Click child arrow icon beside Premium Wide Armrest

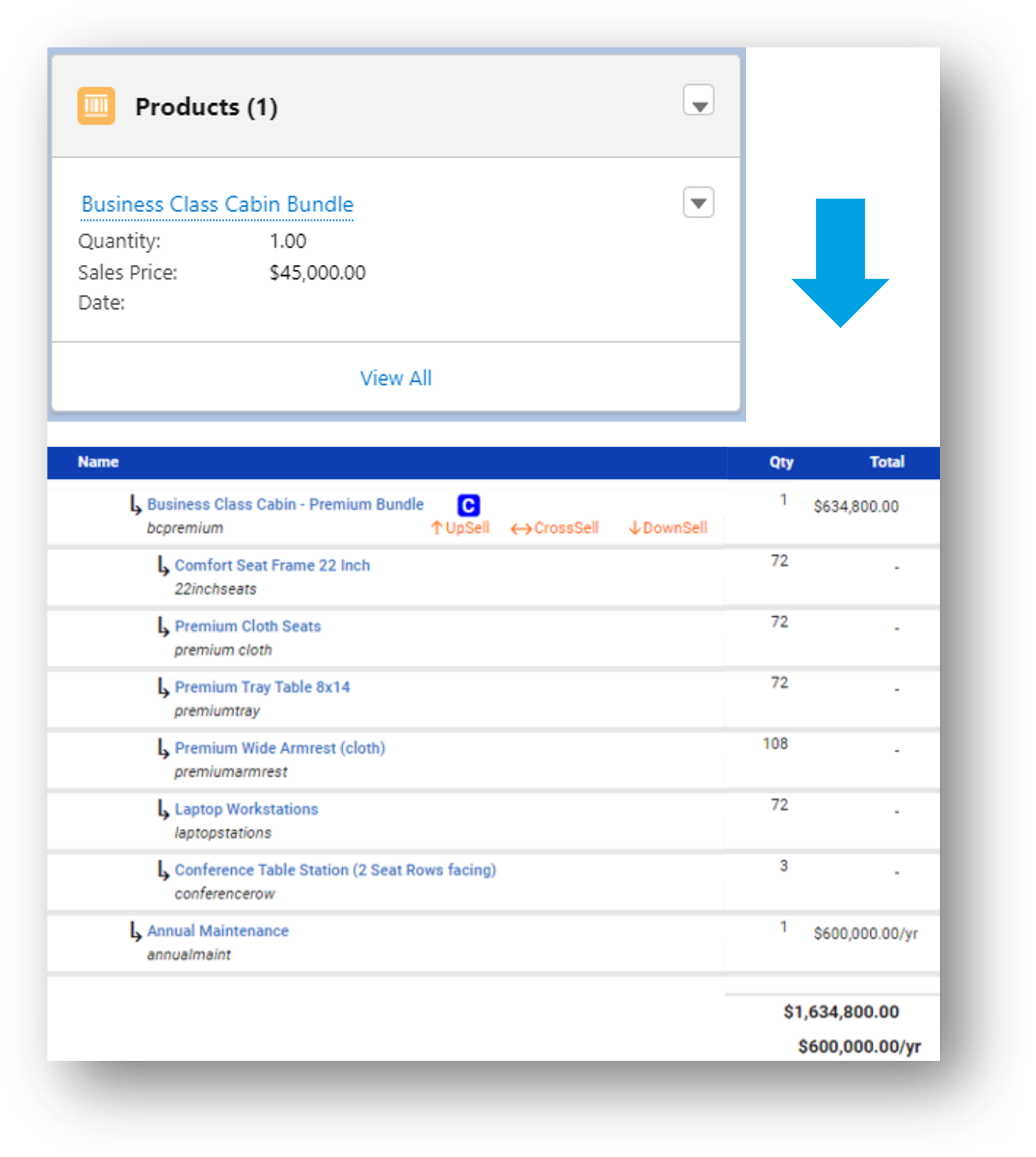pos(163,749)
